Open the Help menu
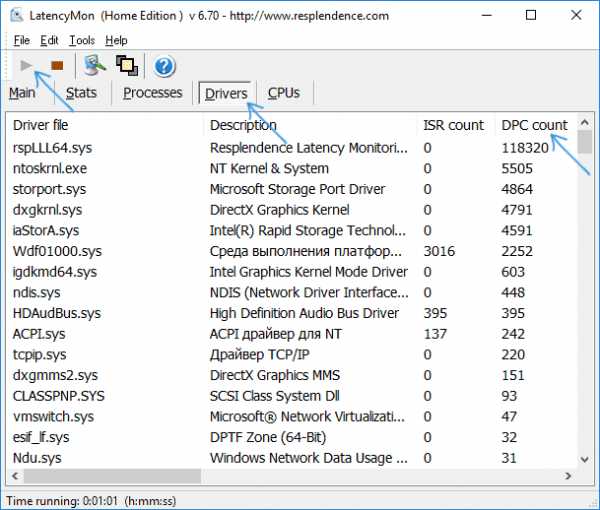This screenshot has width=600, height=510. [116, 40]
